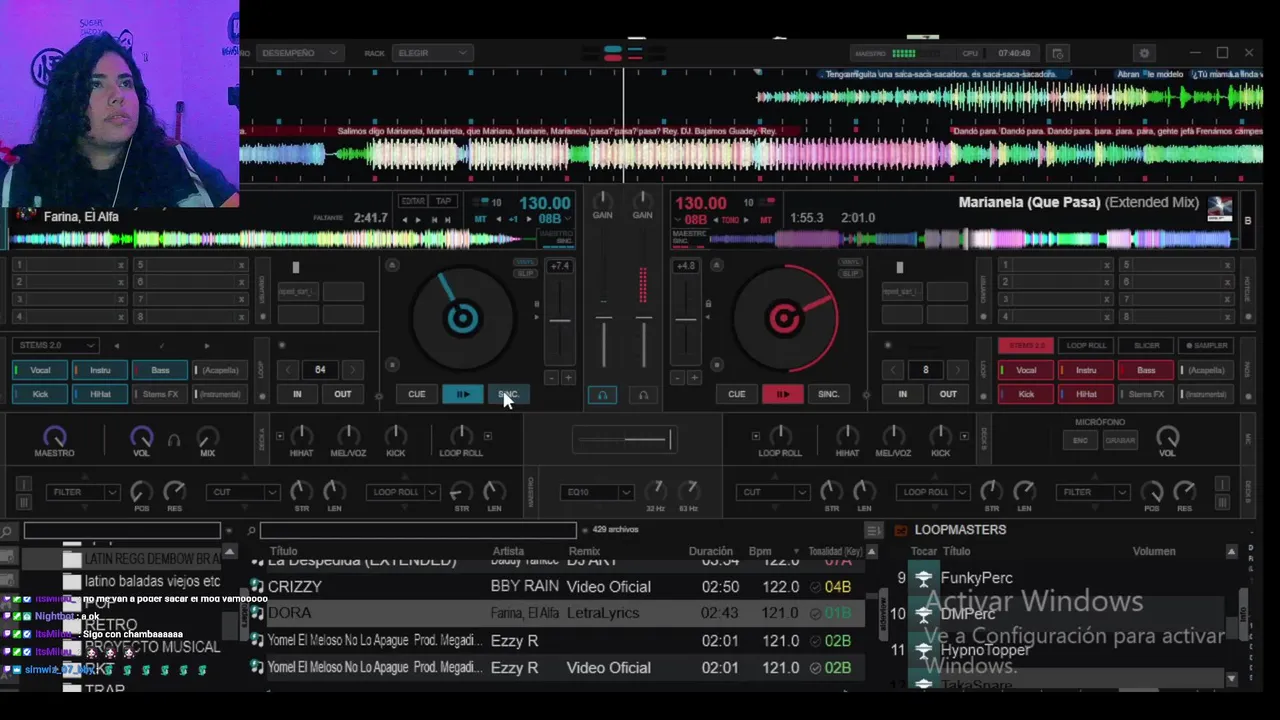Clear right deck hotcue 8 with x
The width and height of the screenshot is (1280, 720).
tap(1228, 316)
